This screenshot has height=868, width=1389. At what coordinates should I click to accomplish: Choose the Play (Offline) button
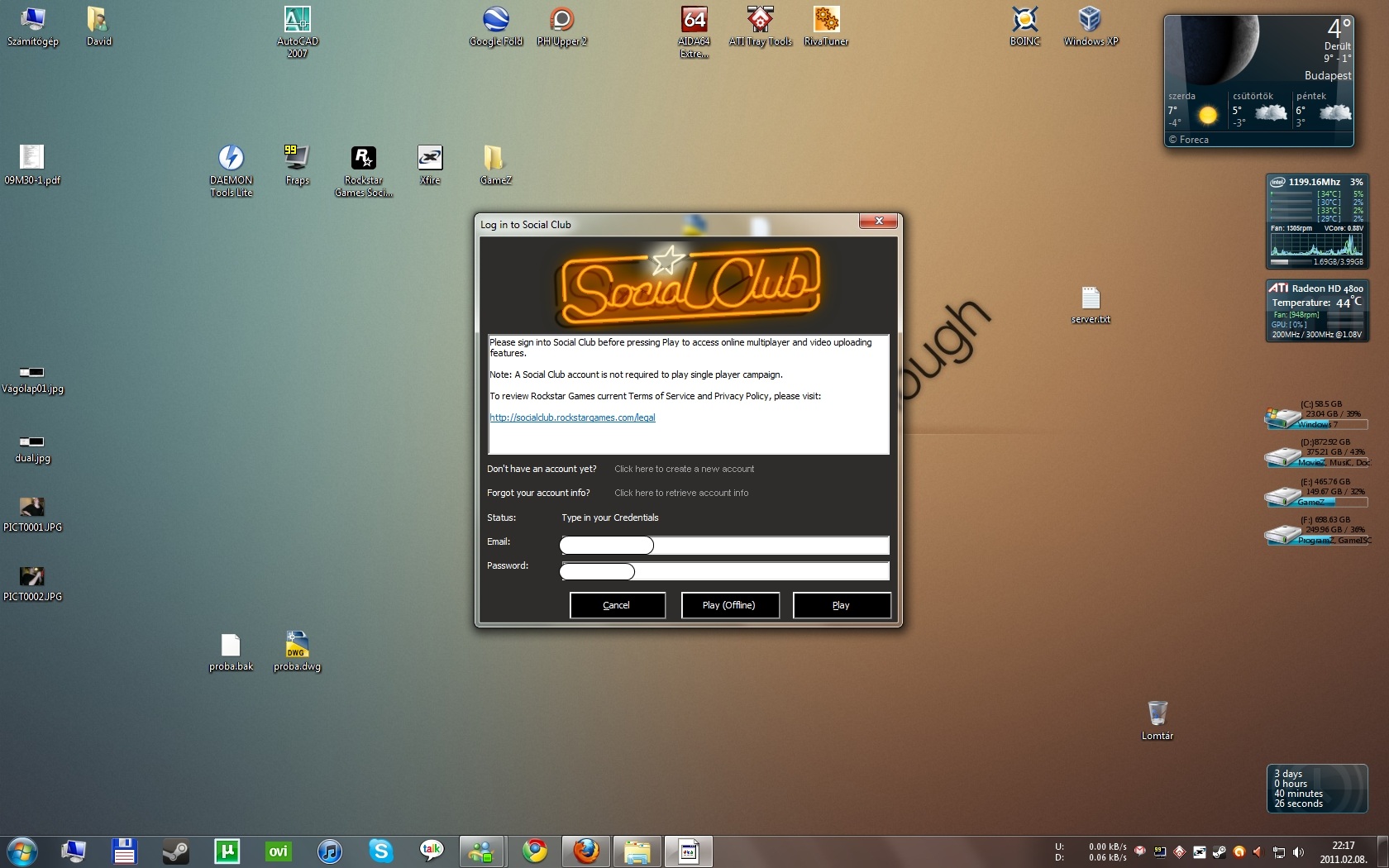(729, 605)
